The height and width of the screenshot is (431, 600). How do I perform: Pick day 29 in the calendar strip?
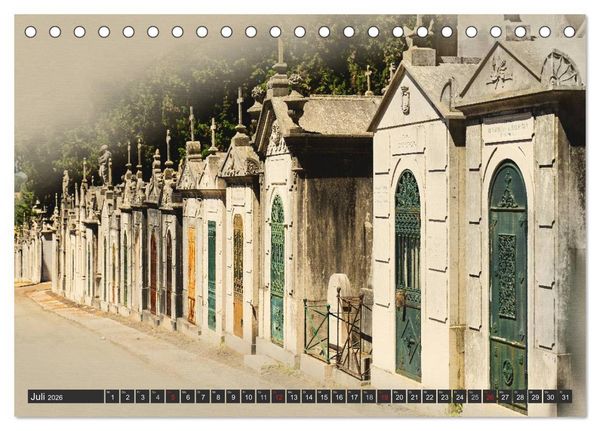coord(535,397)
